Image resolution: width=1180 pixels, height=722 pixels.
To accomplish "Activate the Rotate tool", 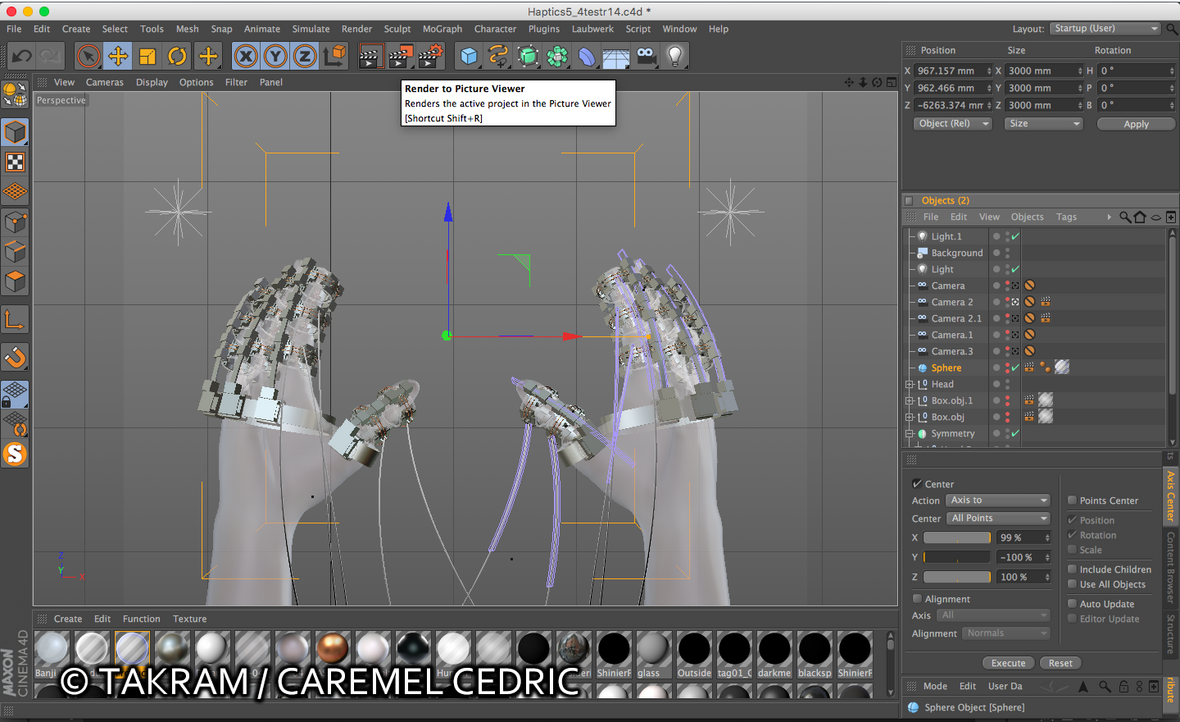I will [x=177, y=56].
